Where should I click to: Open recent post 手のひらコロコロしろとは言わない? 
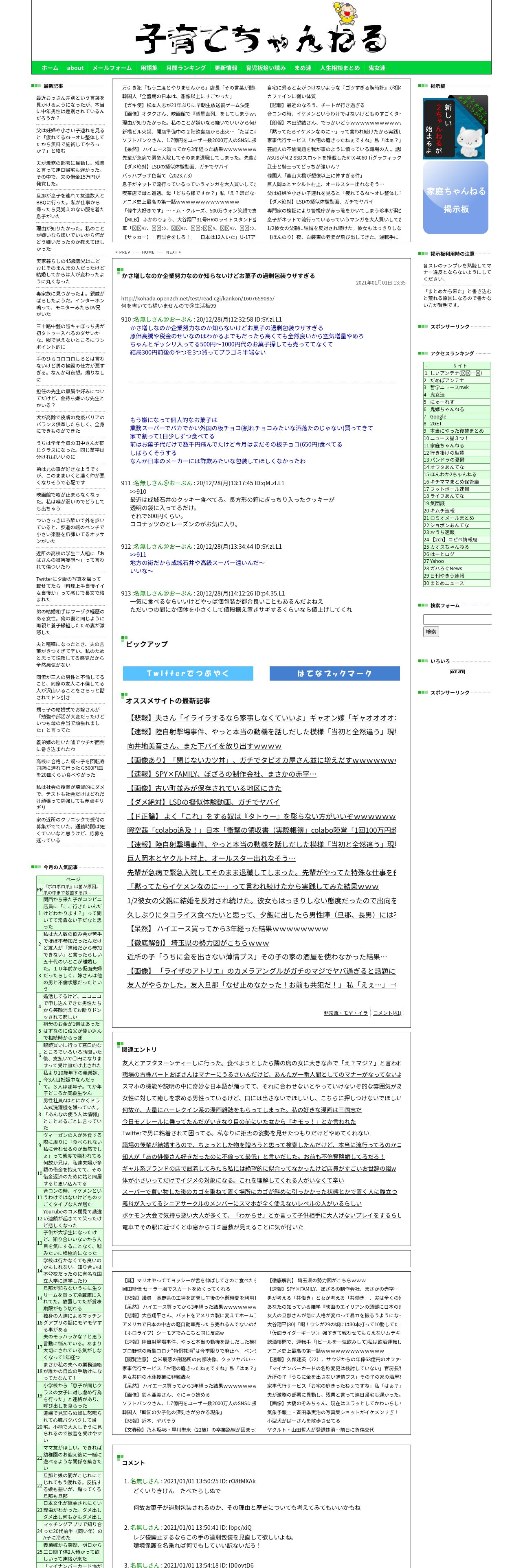tap(70, 370)
